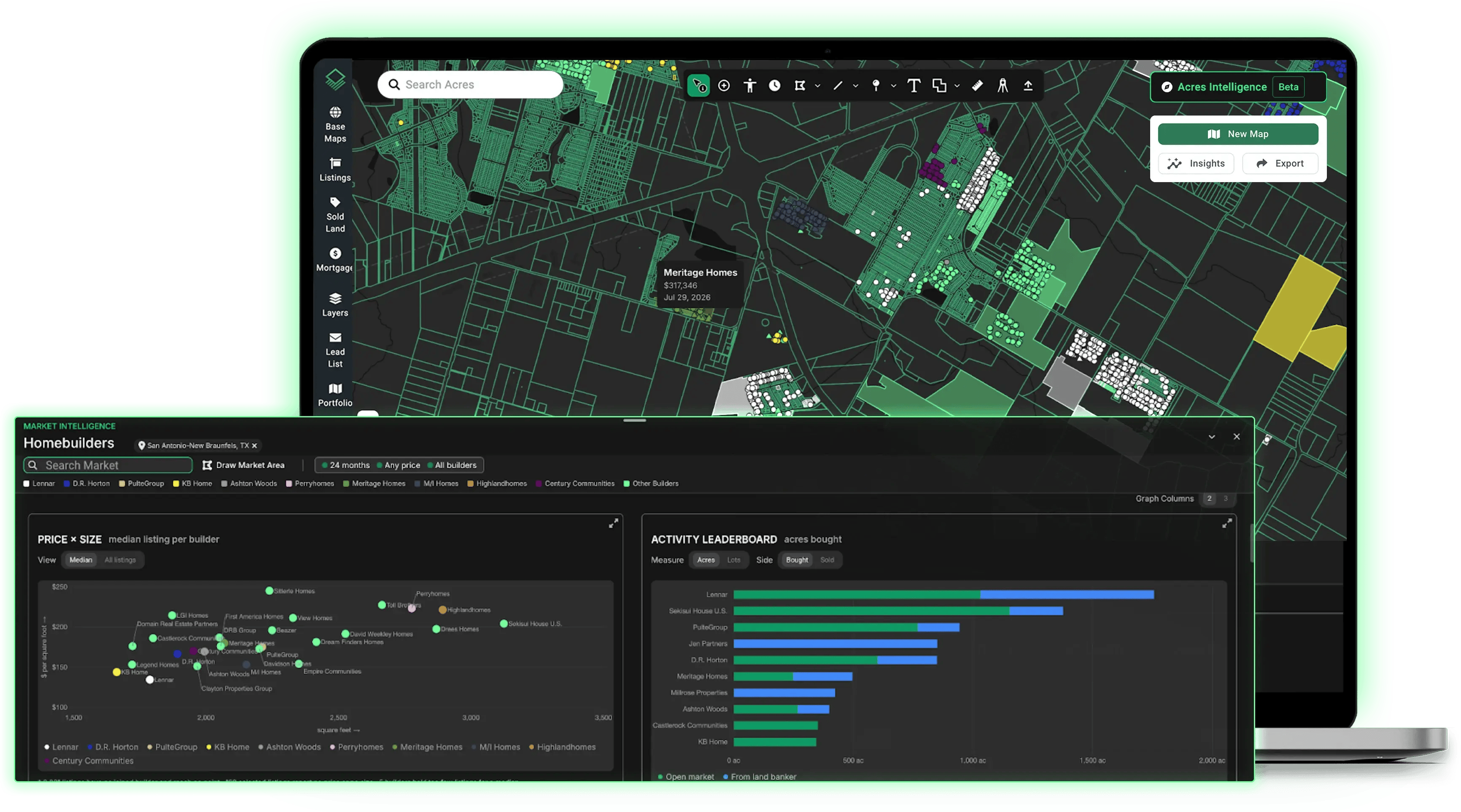Click the add-point plus circle tool
The width and height of the screenshot is (1461, 812).
click(x=724, y=86)
